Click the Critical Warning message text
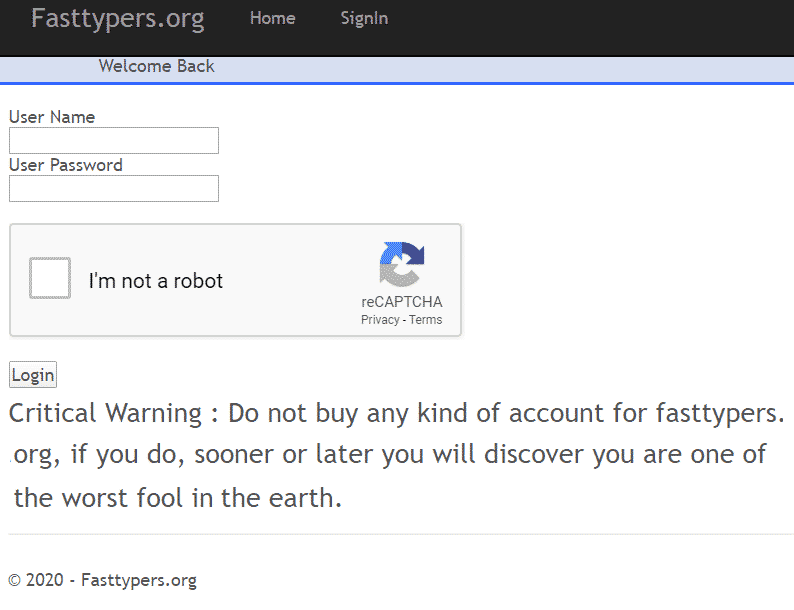This screenshot has width=794, height=610. click(397, 455)
